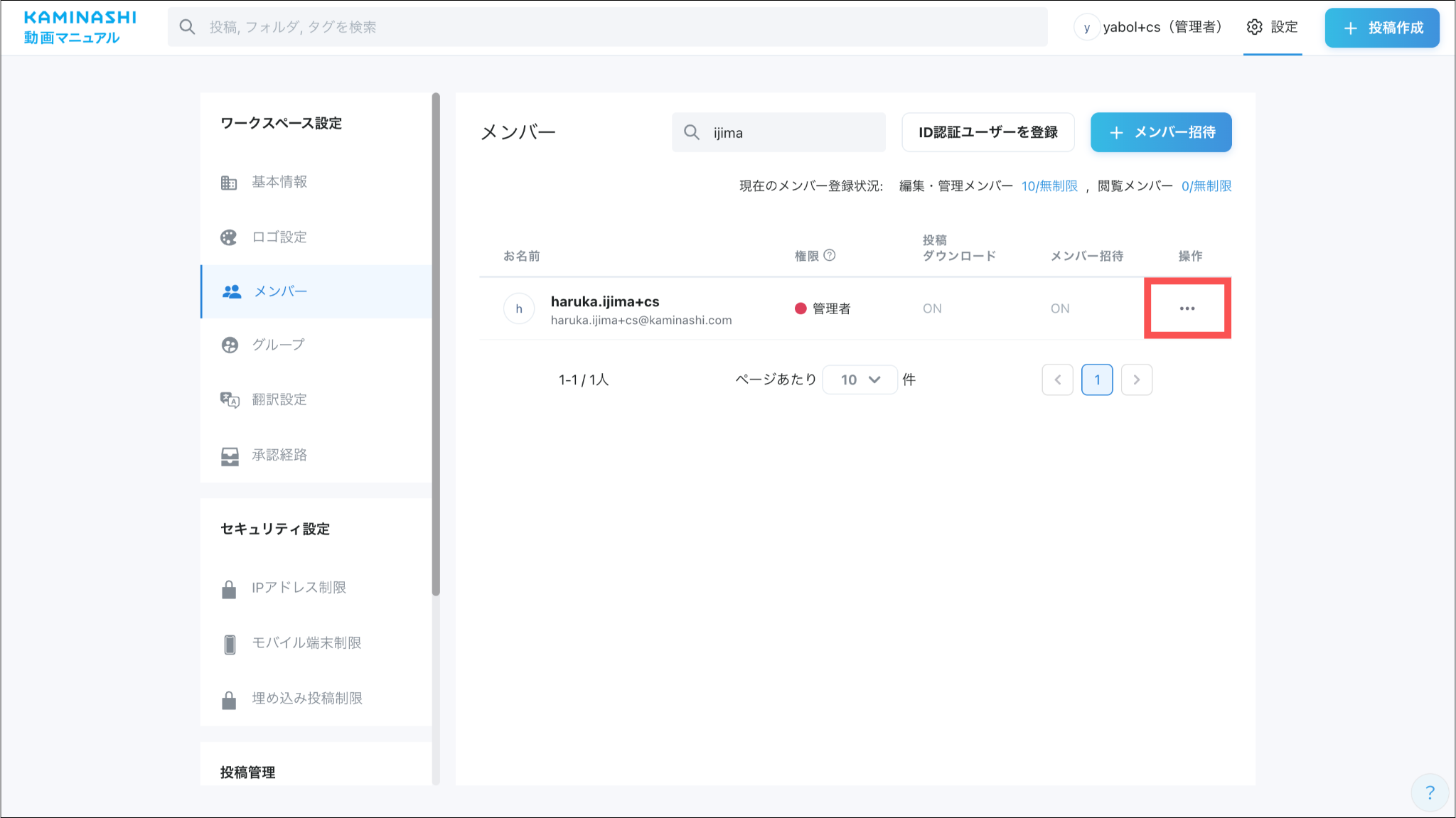
Task: Select メンバー in the sidebar menu
Action: 280,291
